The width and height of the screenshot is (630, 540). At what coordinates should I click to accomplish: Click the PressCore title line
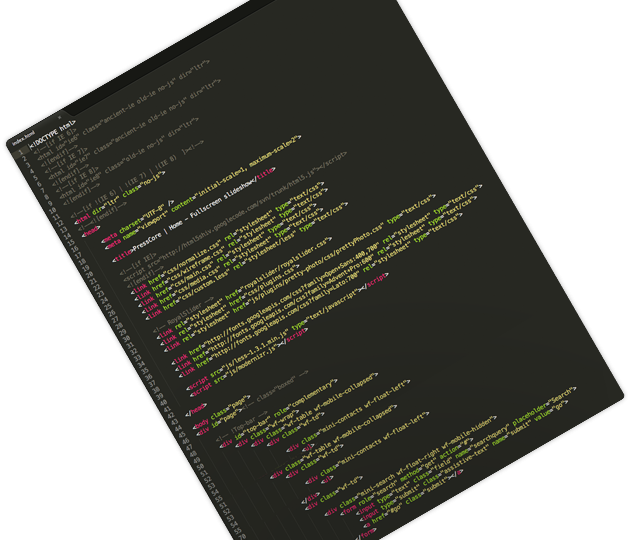(x=194, y=215)
